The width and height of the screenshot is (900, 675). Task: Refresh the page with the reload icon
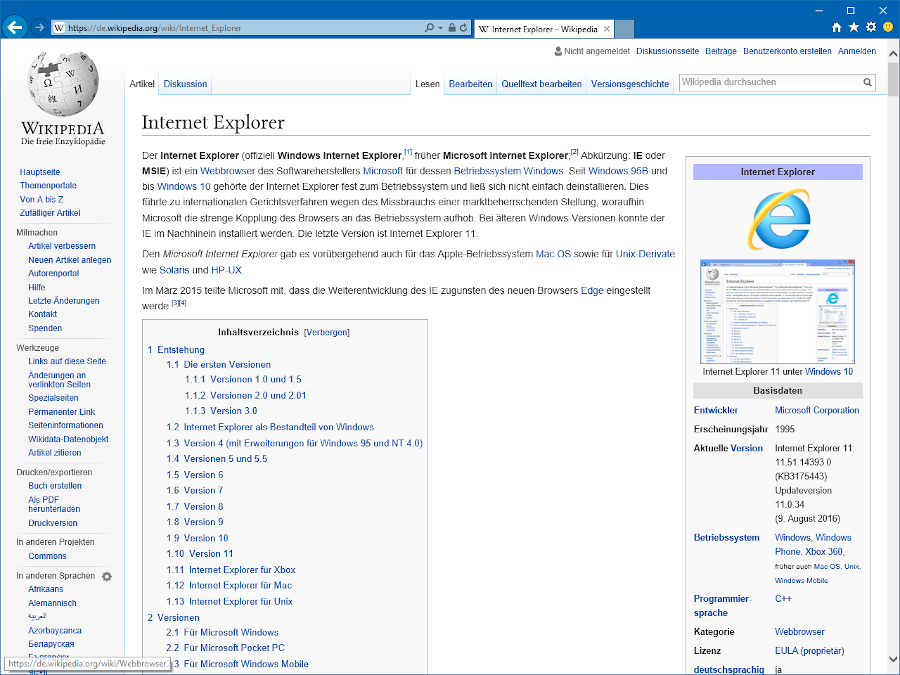click(463, 28)
